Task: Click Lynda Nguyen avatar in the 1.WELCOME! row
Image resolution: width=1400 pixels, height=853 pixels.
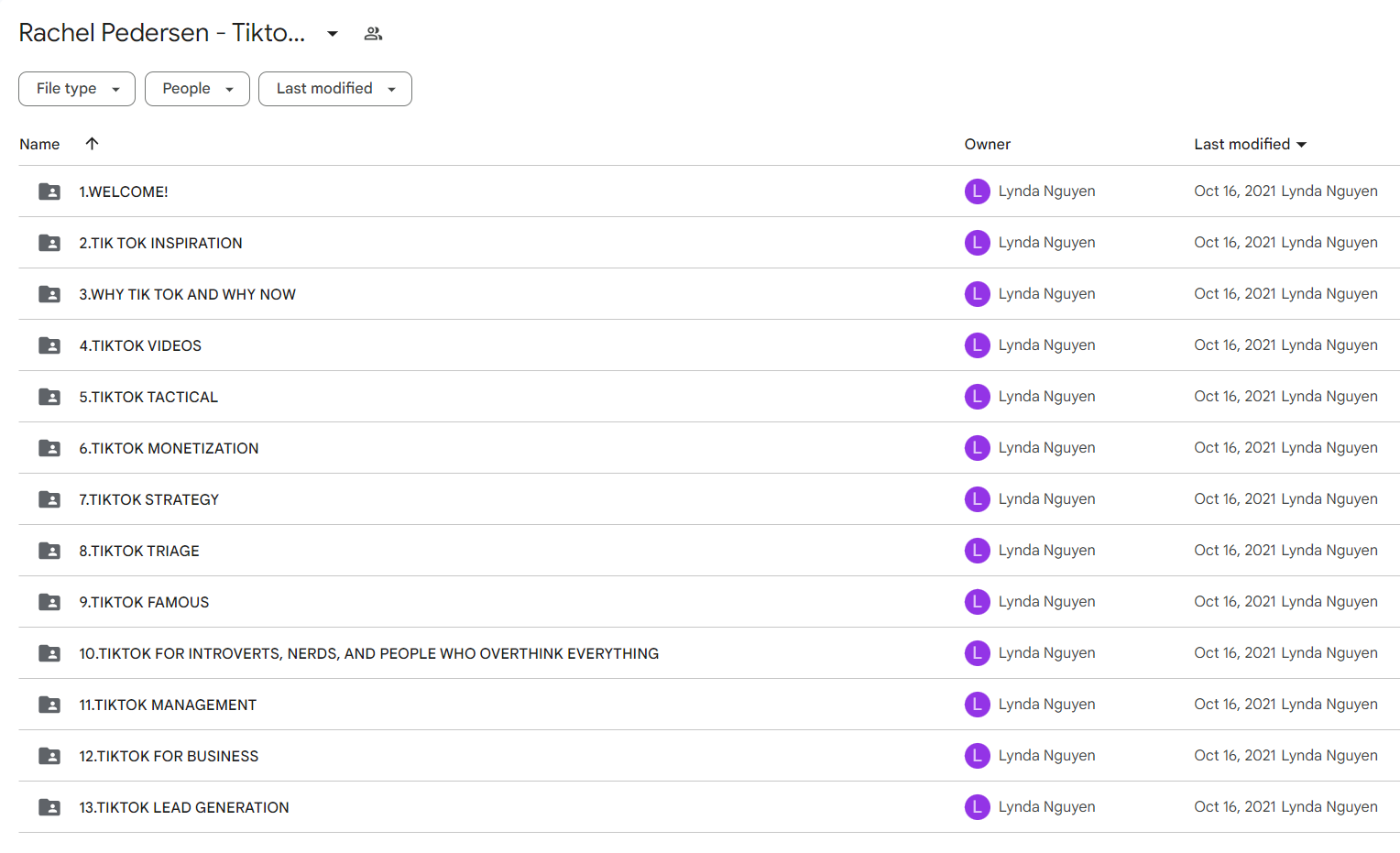Action: pos(978,191)
